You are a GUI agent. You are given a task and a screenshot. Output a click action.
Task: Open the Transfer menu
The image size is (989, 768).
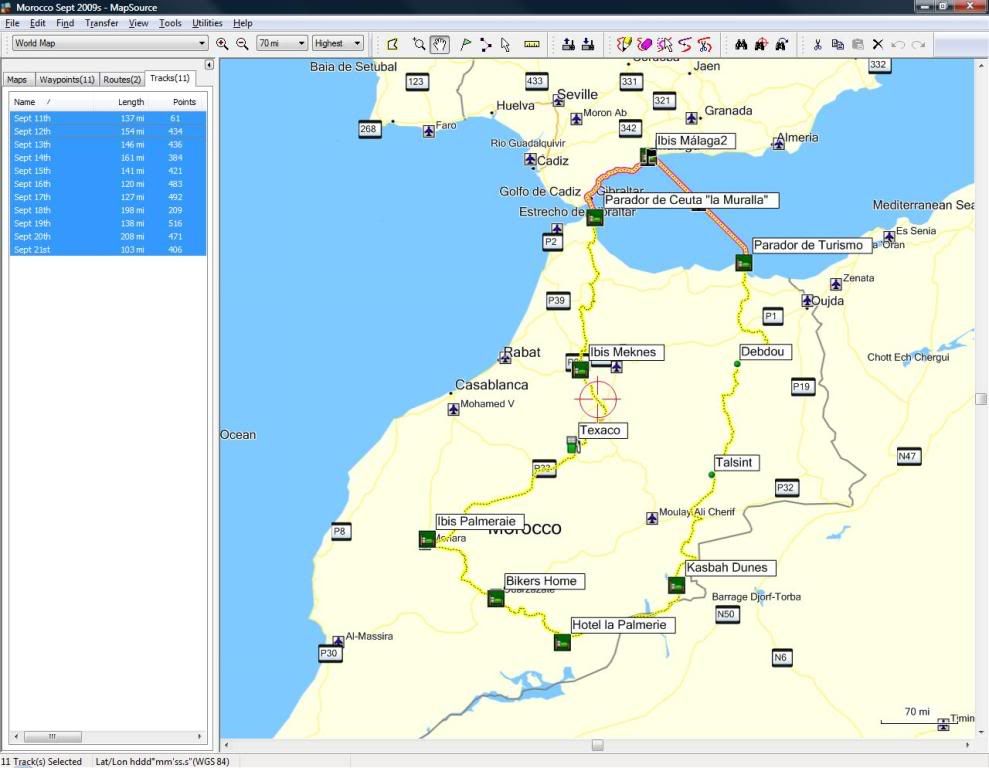pyautogui.click(x=102, y=23)
